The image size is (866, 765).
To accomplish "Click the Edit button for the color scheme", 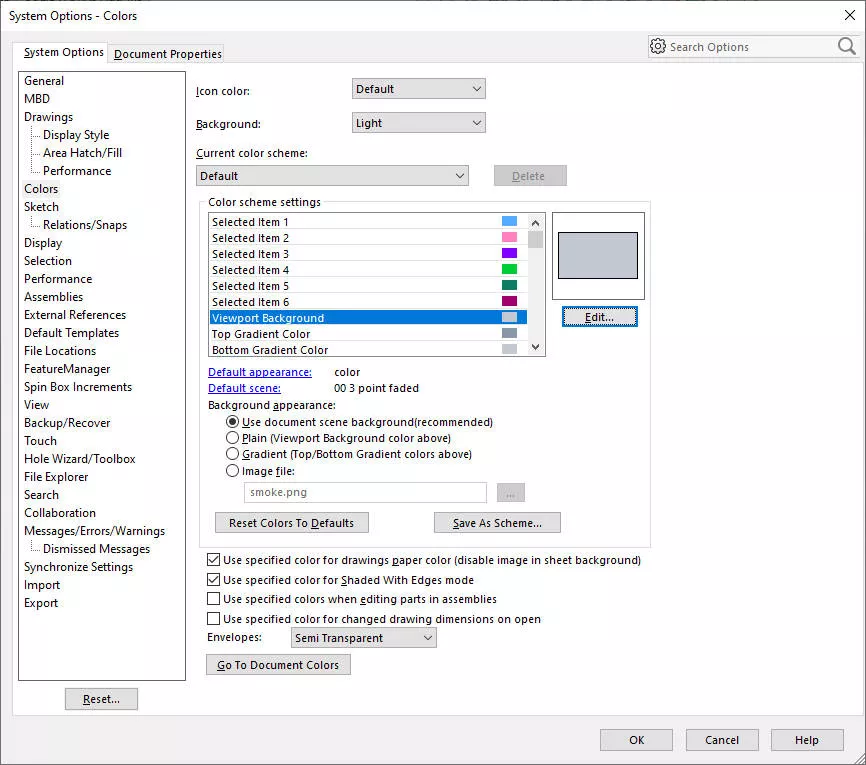I will click(599, 316).
